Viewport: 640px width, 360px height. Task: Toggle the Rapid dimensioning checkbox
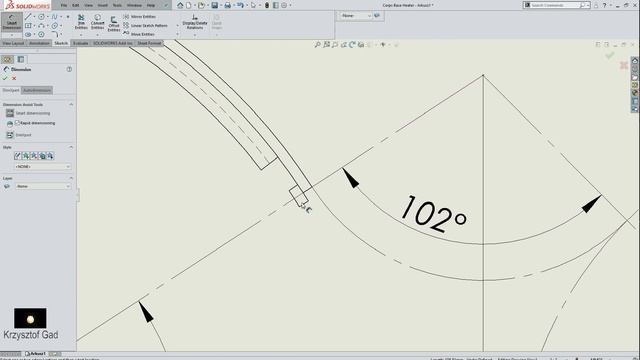coord(17,122)
